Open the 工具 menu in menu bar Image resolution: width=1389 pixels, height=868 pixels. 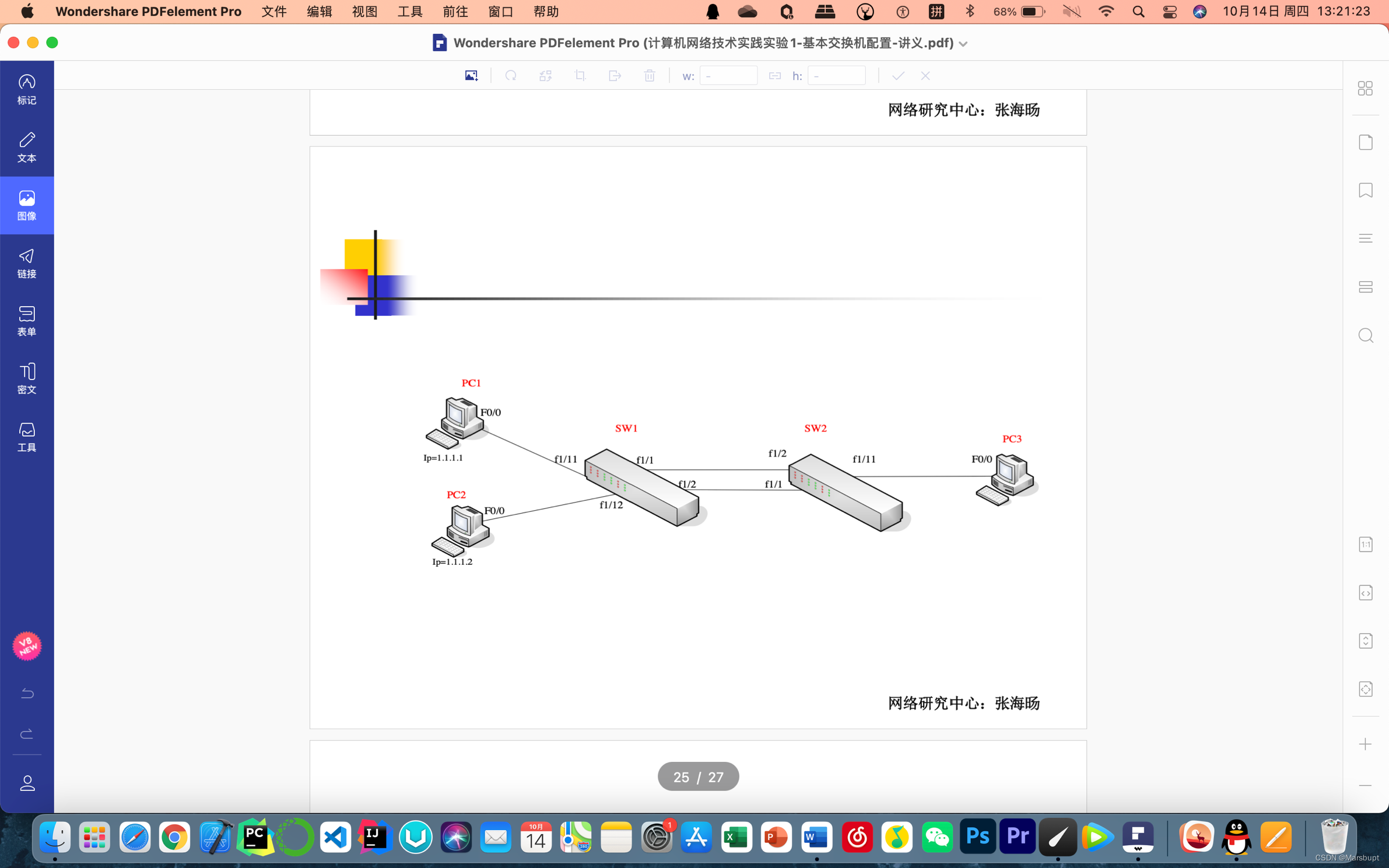[x=410, y=12]
